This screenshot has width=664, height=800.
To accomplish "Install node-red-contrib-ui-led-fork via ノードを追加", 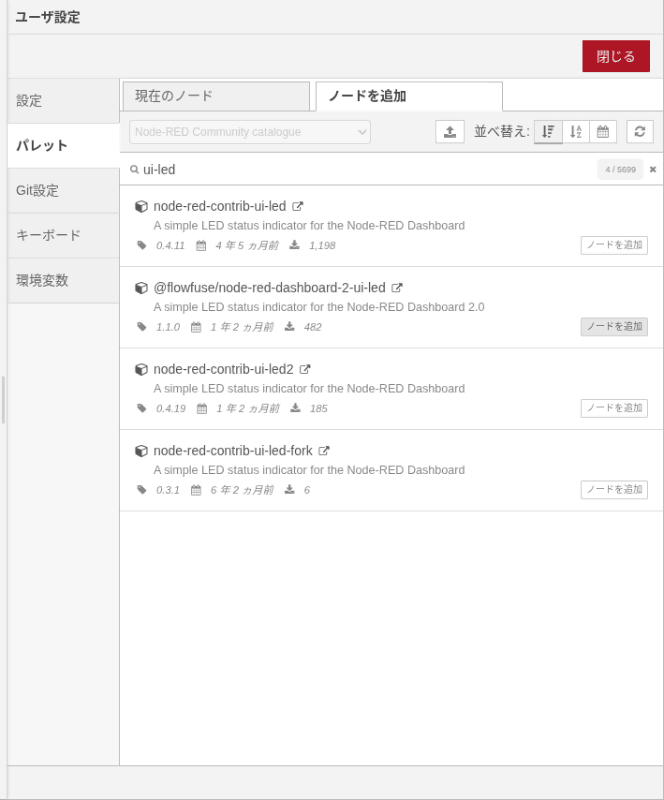I will (x=614, y=490).
